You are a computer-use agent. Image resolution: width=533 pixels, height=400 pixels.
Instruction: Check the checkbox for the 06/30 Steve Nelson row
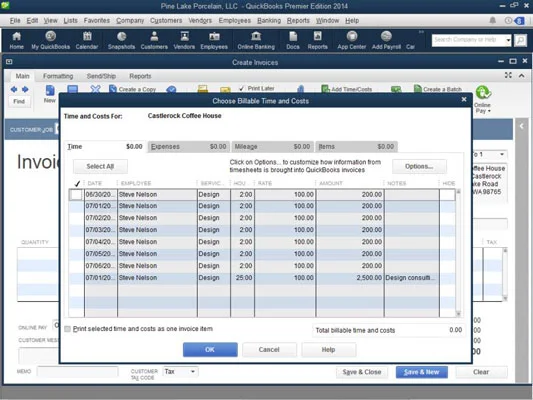76,195
